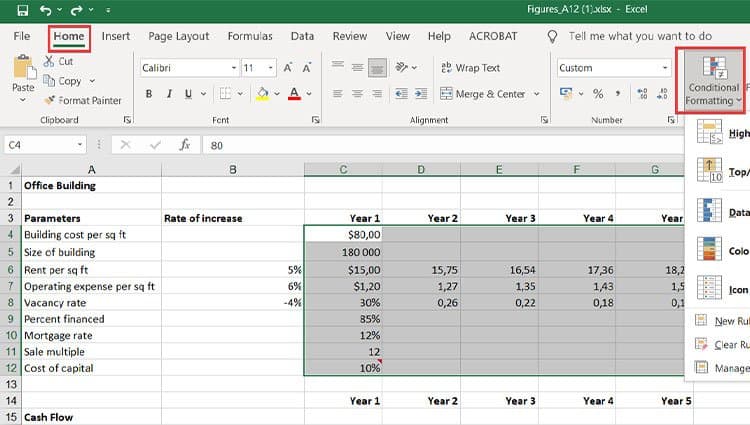This screenshot has height=425, width=750.
Task: Toggle Italic formatting
Action: coord(169,94)
